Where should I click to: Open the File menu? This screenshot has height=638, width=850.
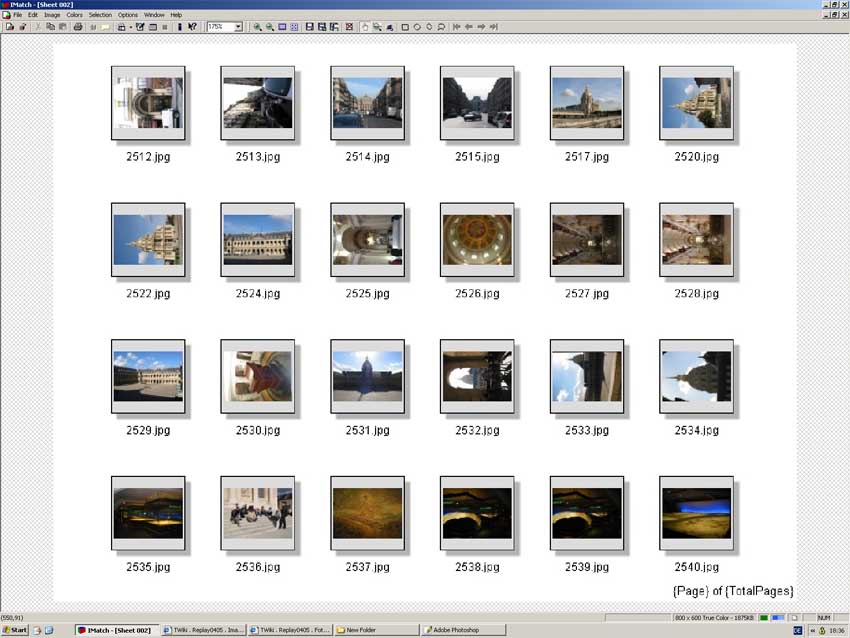coord(17,15)
